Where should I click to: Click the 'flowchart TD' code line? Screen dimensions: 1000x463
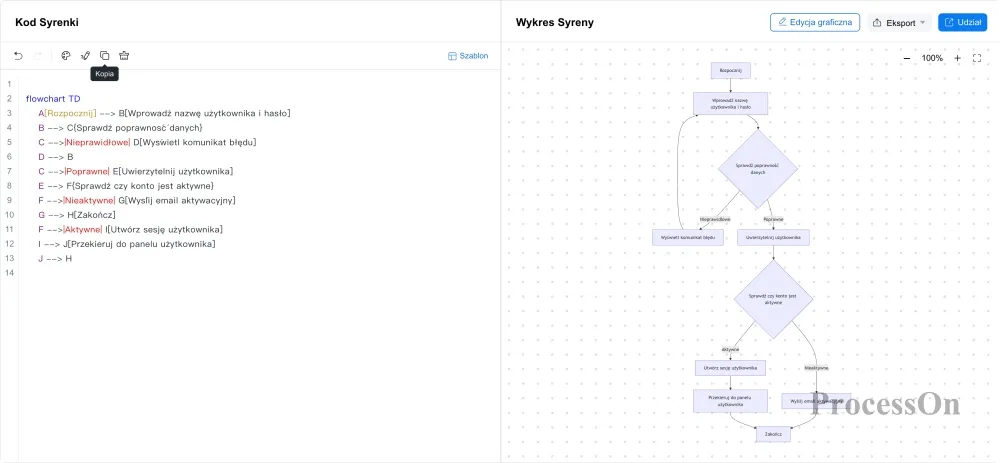53,99
